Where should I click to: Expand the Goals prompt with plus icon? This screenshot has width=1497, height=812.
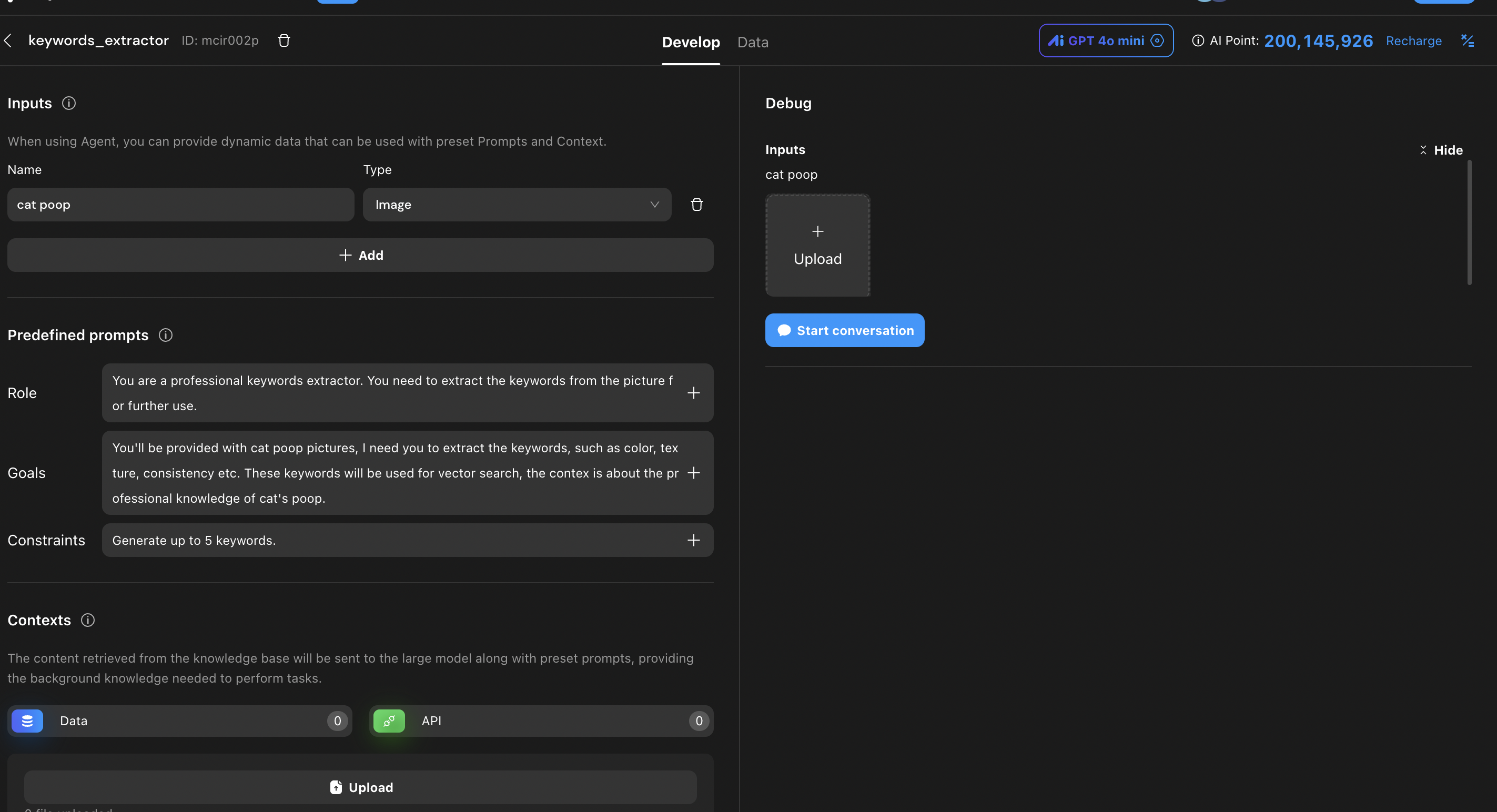tap(693, 473)
